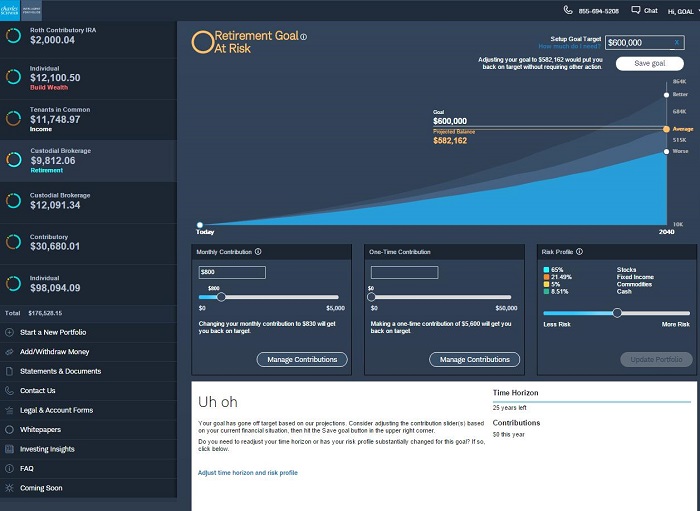Click the One-Time Contribution amount field

(x=404, y=272)
